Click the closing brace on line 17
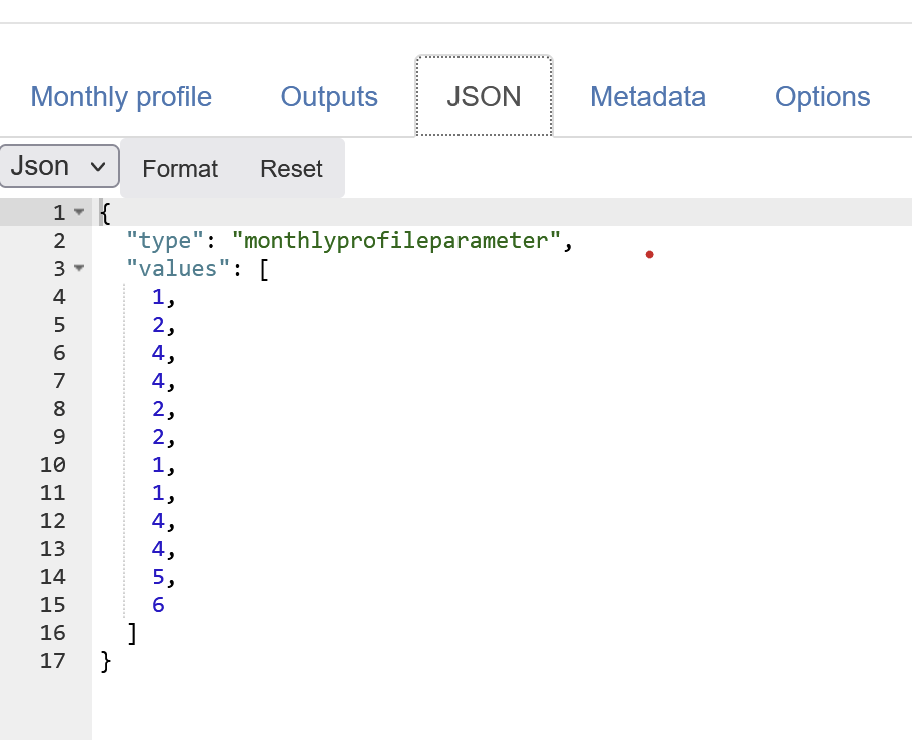 point(106,661)
